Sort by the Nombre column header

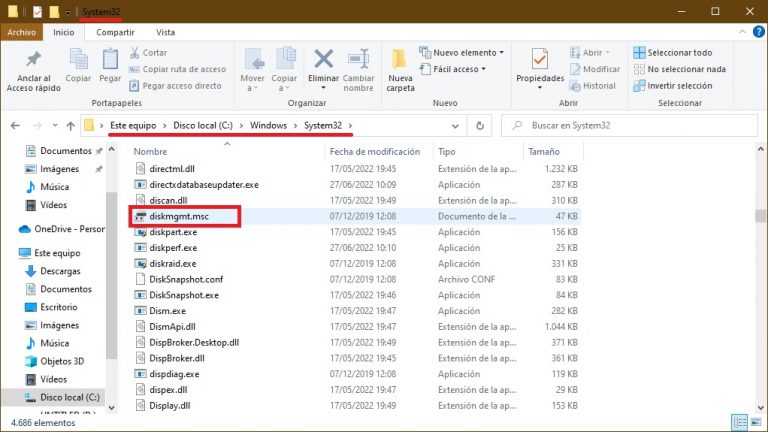pos(150,152)
